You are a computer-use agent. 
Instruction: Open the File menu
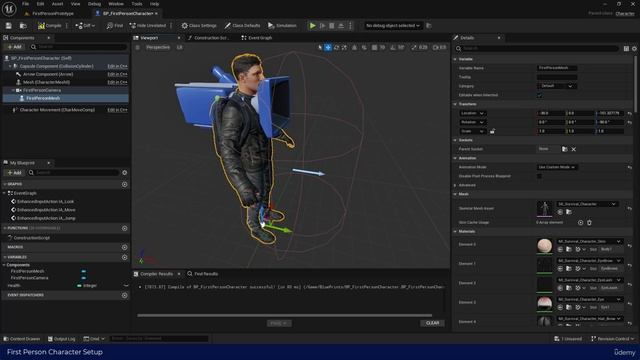25,4
